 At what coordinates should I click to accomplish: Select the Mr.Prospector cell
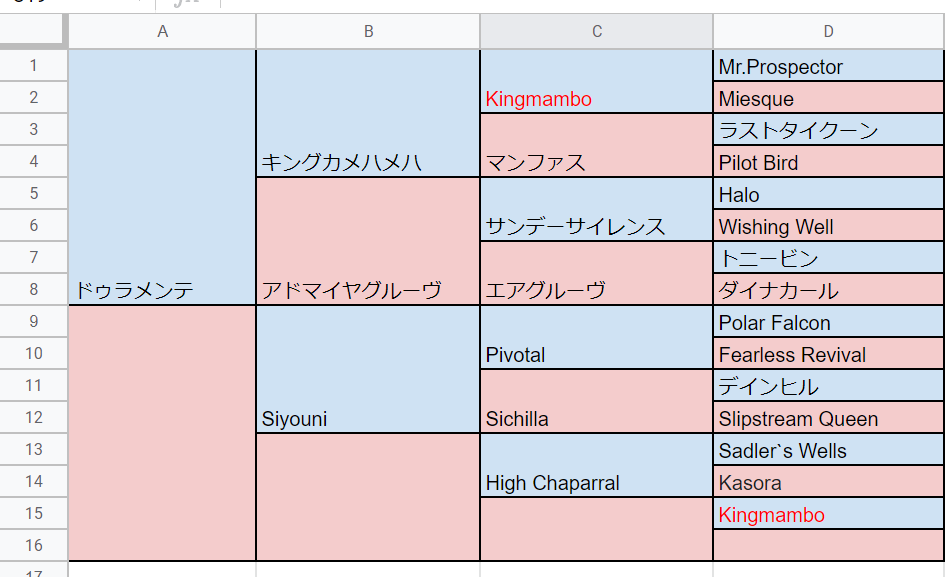point(828,67)
